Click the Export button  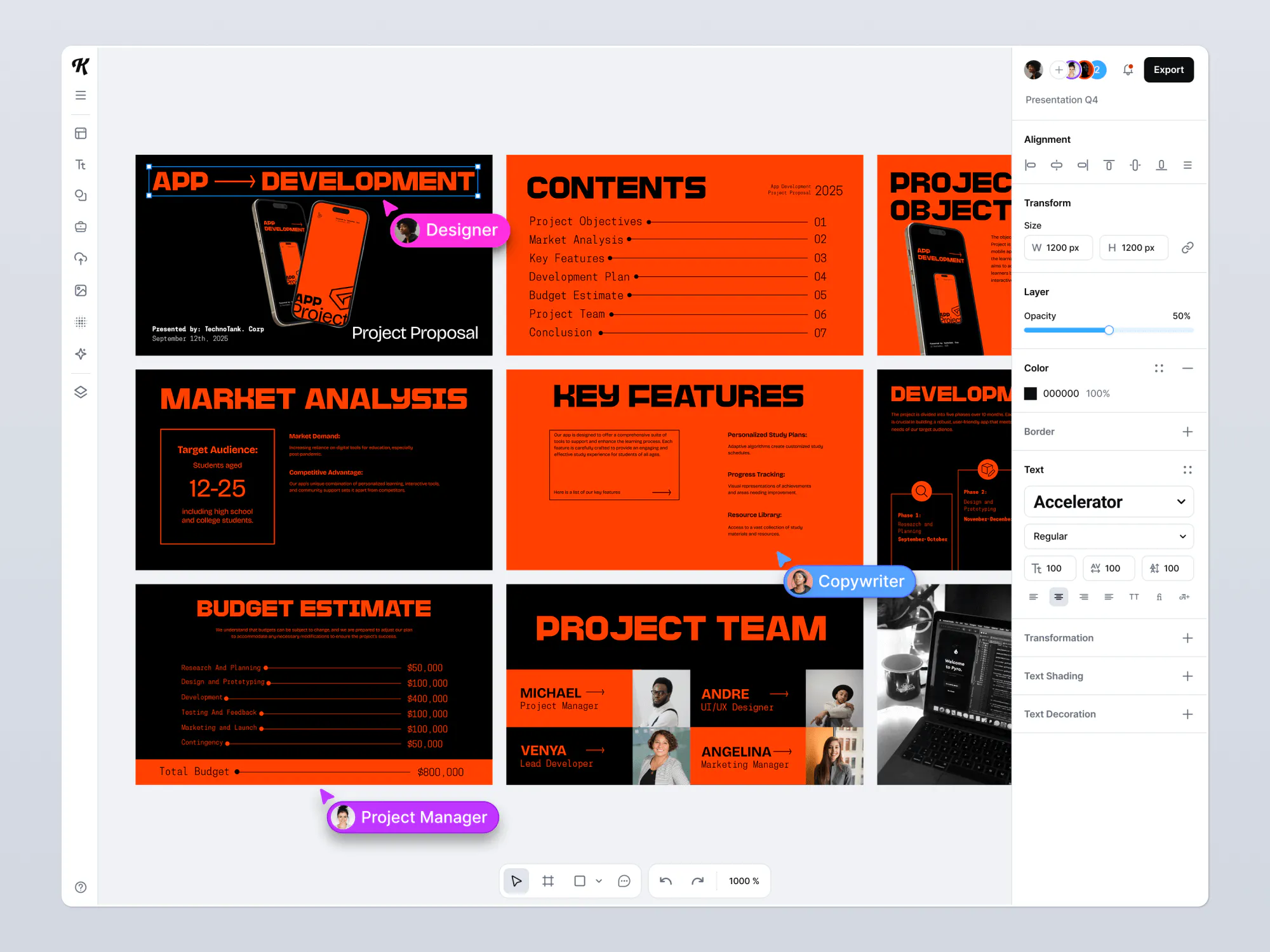click(x=1168, y=70)
